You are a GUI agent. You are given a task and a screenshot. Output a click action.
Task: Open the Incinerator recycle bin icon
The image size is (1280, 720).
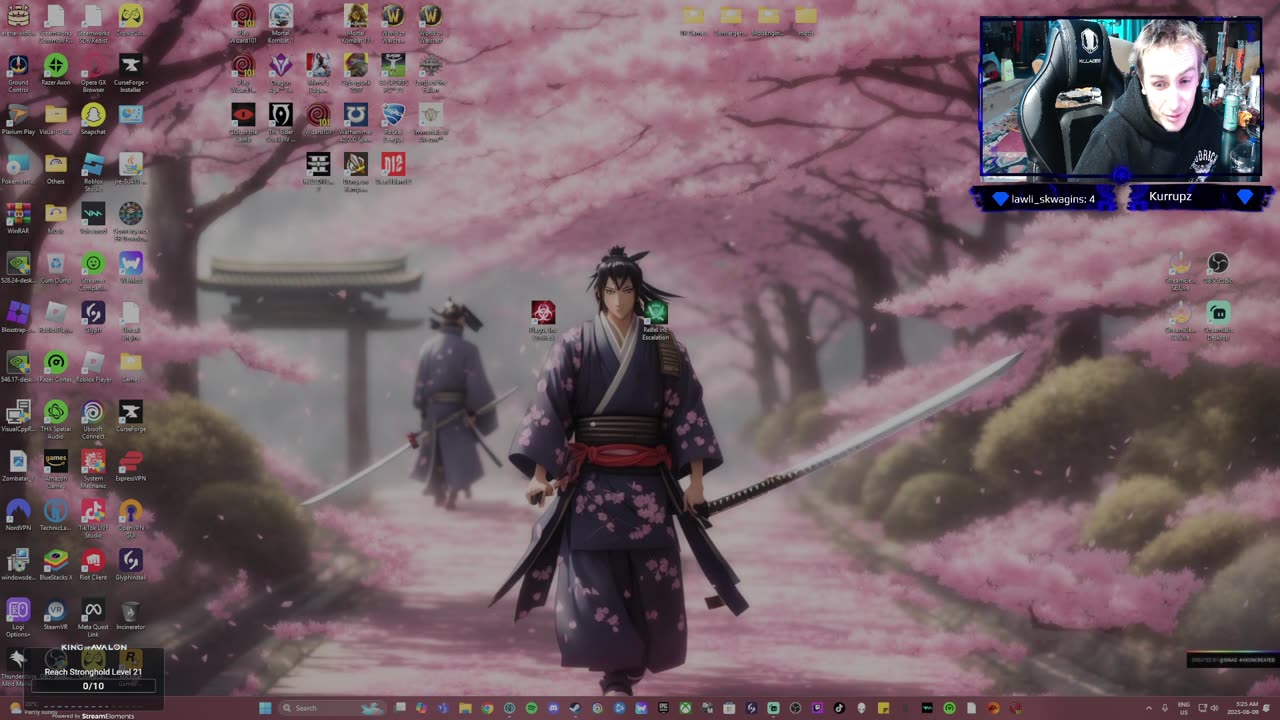click(x=130, y=614)
